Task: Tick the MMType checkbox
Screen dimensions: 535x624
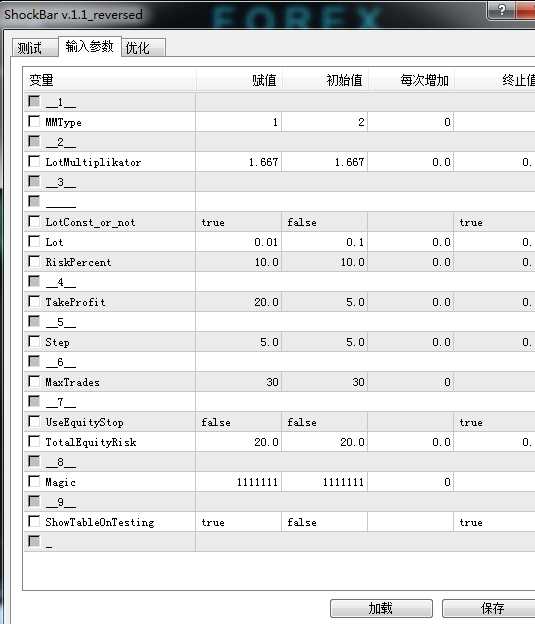Action: point(34,121)
